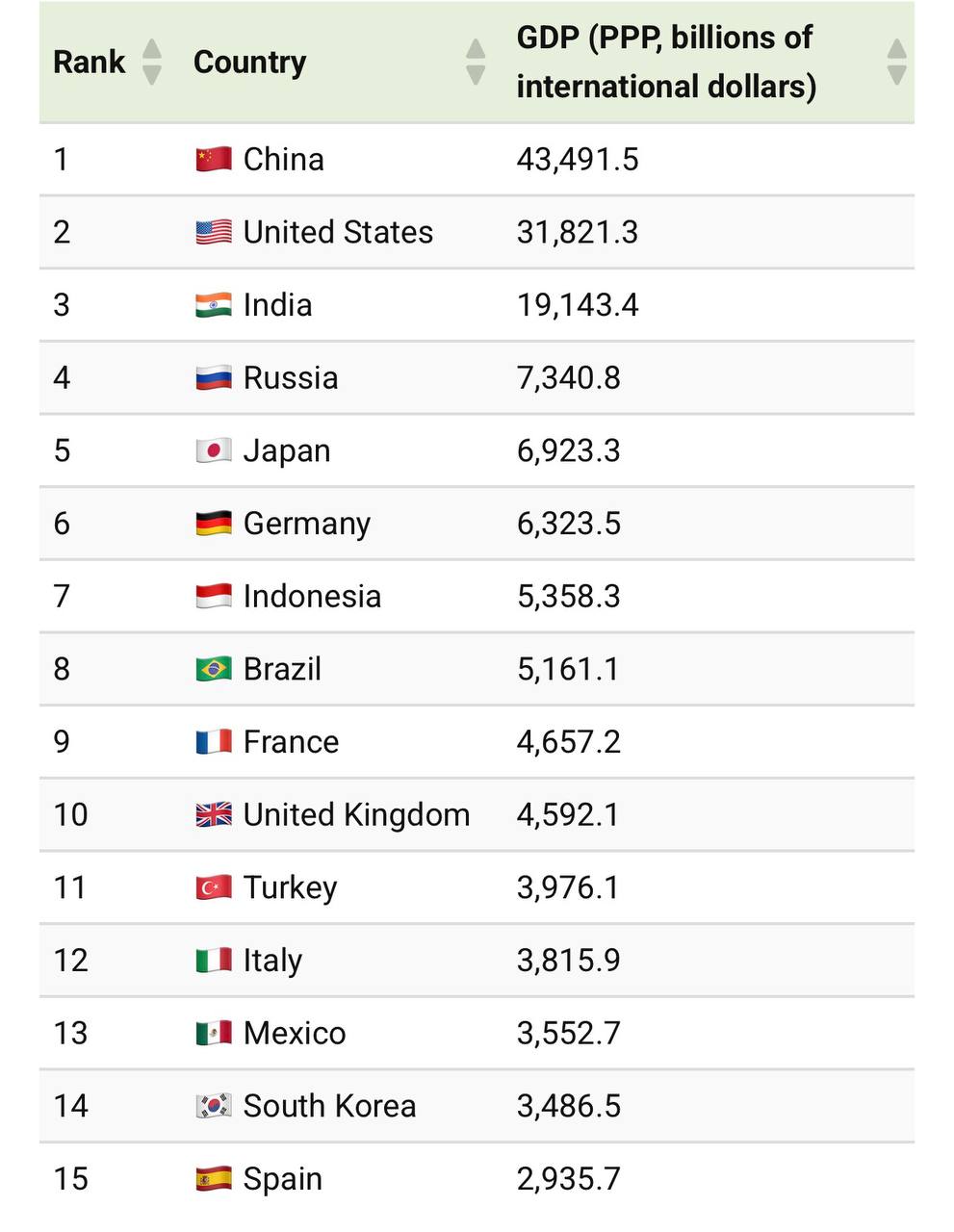
Task: Sort table by Rank column arrows
Action: point(151,62)
